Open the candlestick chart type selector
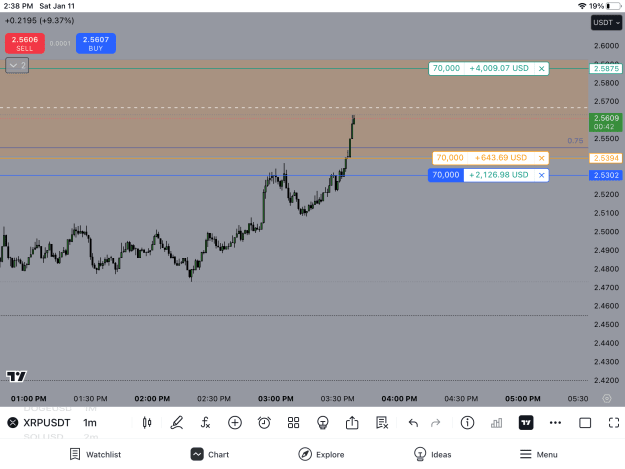 pyautogui.click(x=147, y=423)
